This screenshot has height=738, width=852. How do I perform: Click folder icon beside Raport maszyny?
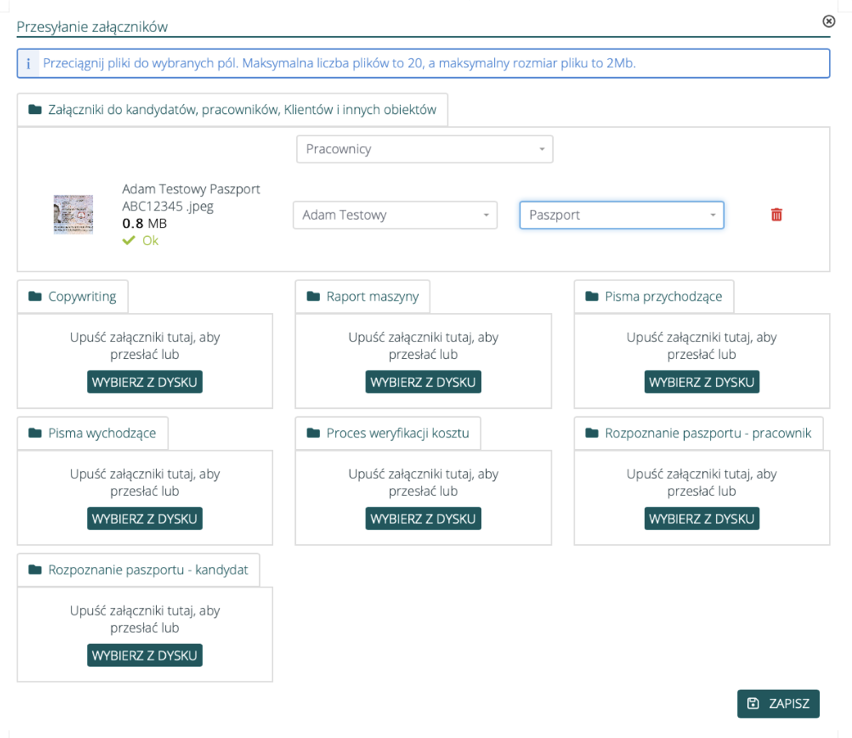click(x=313, y=297)
